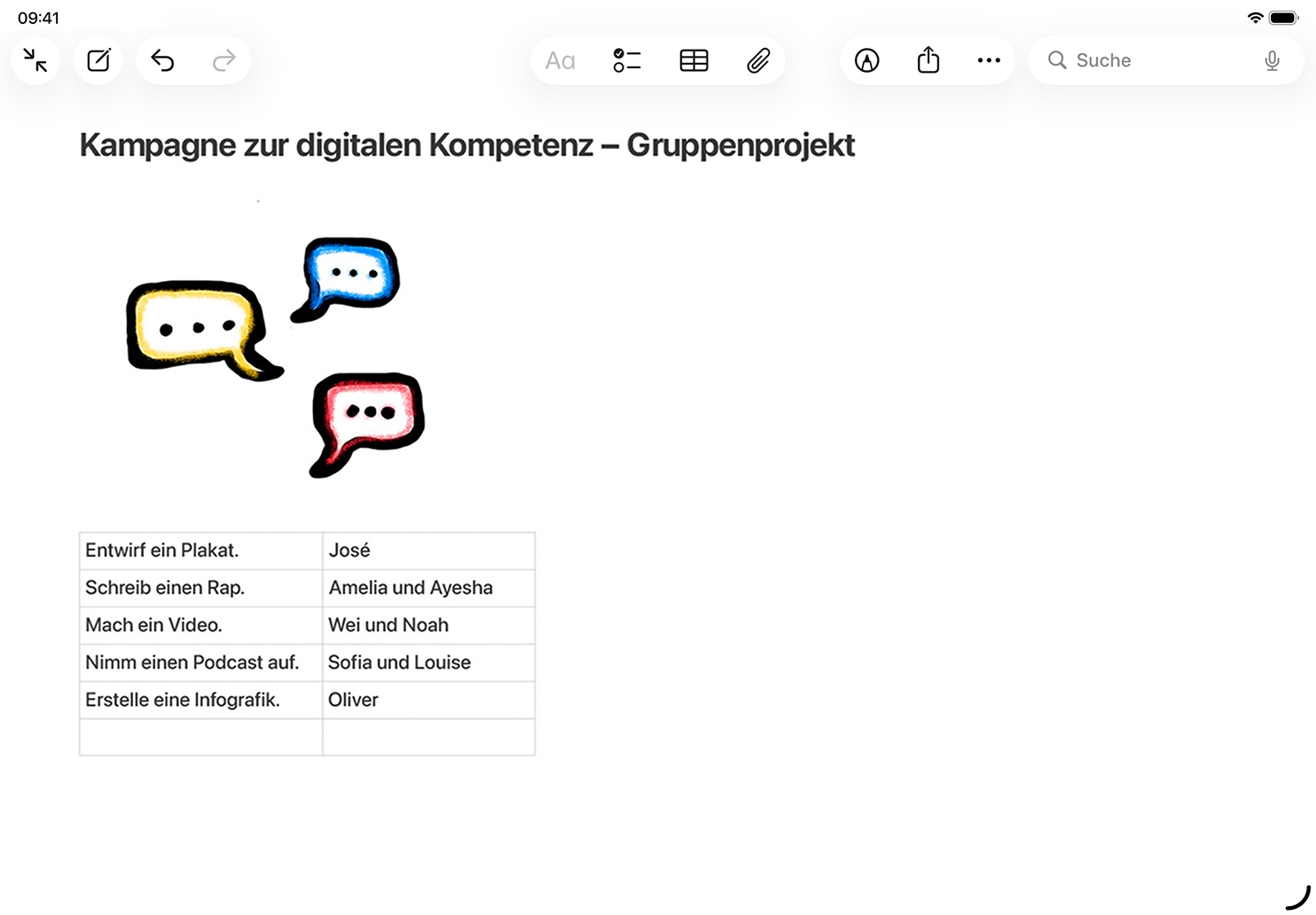The width and height of the screenshot is (1316, 915).
Task: Create a new note with compose icon
Action: (98, 60)
